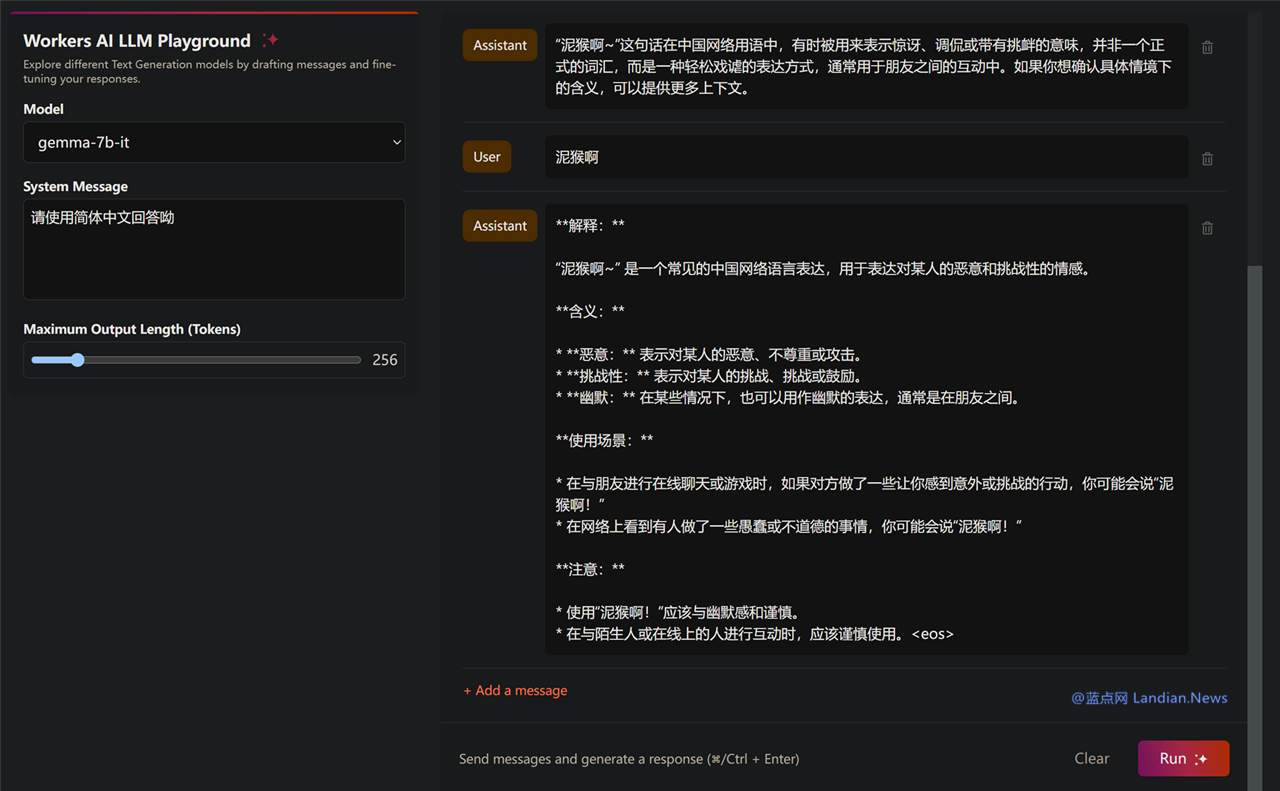Click the 256 token value next to slider
Screen dimensions: 1280x791
[x=385, y=360]
